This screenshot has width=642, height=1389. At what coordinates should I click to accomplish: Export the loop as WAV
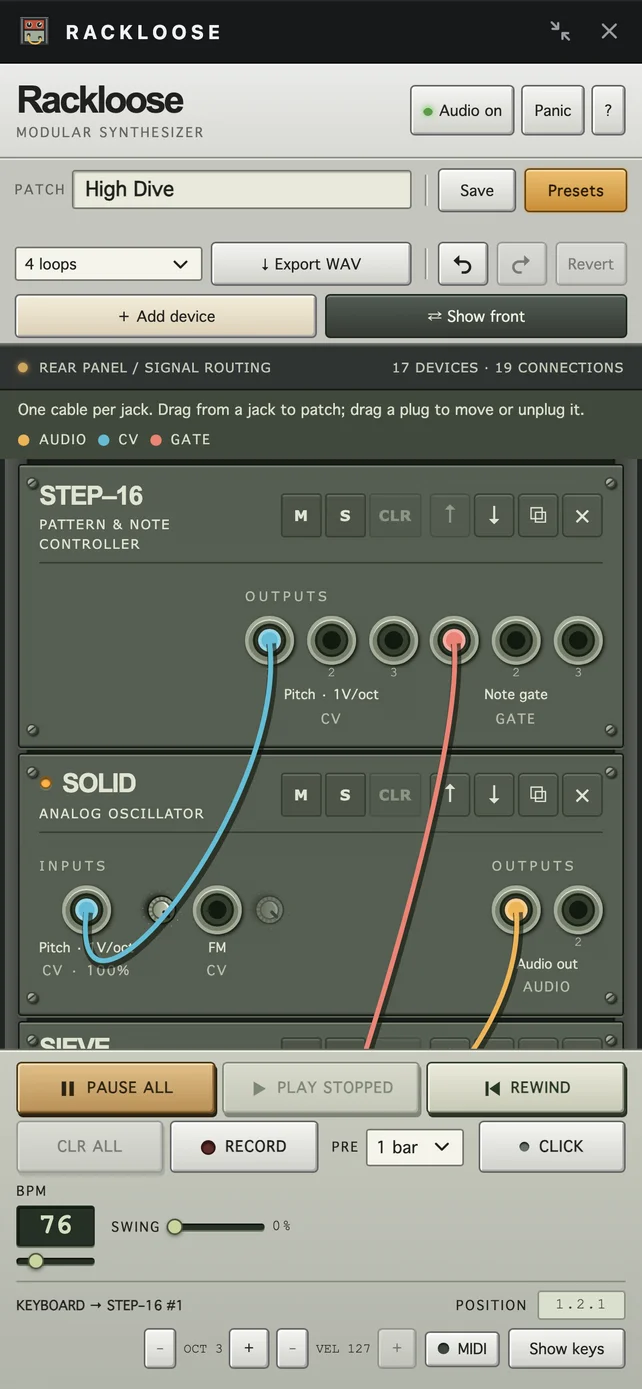coord(311,264)
